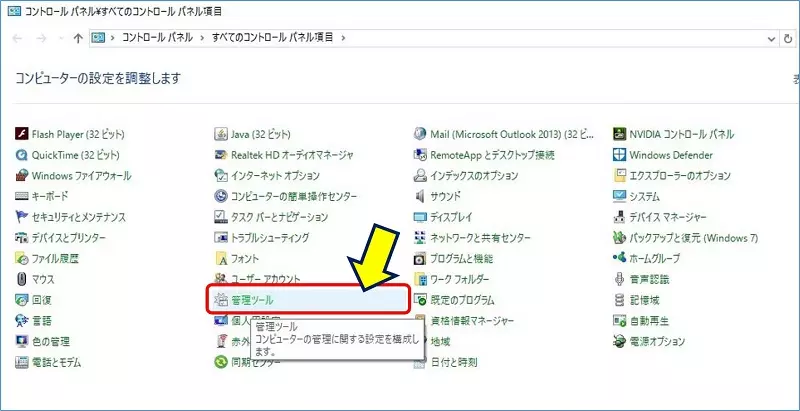This screenshot has height=411, width=800.
Task: Open インデックスのオプション link
Action: point(474,176)
